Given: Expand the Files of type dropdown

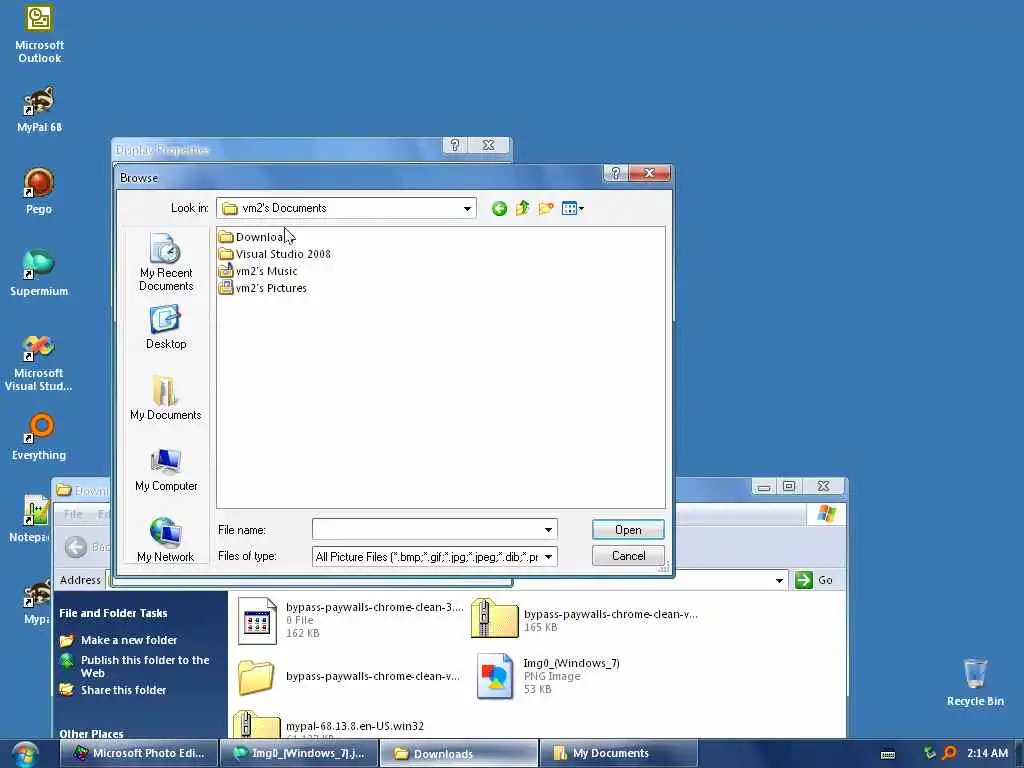Looking at the screenshot, I should (x=549, y=556).
